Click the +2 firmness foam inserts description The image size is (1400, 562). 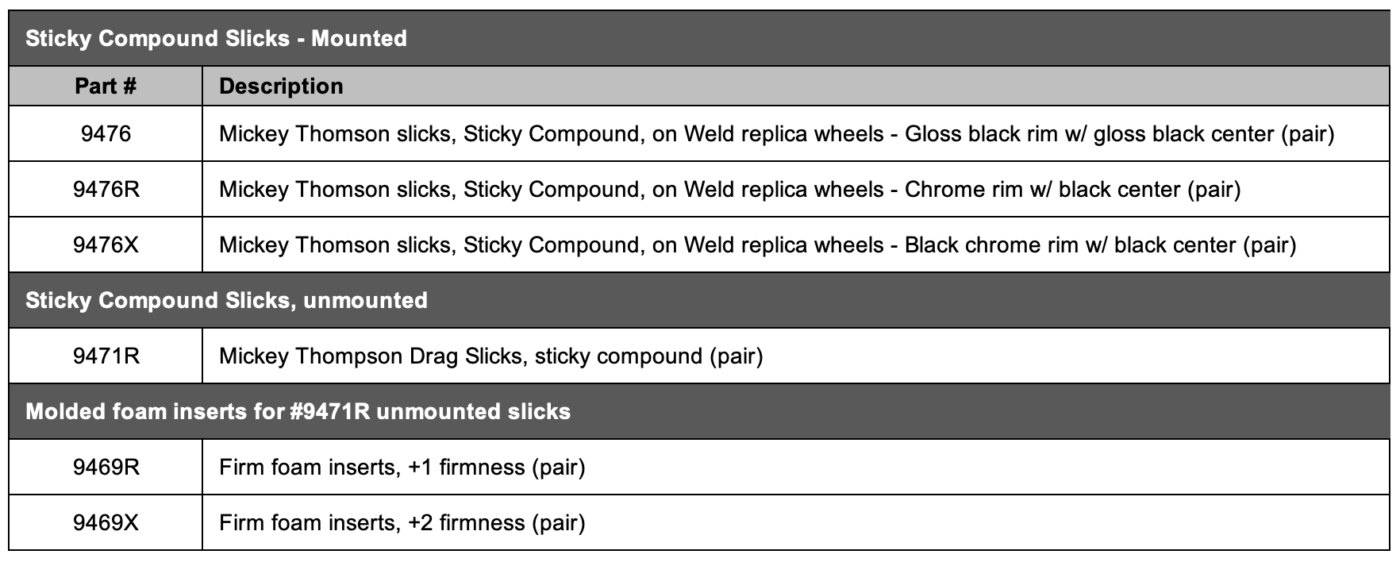pos(402,524)
